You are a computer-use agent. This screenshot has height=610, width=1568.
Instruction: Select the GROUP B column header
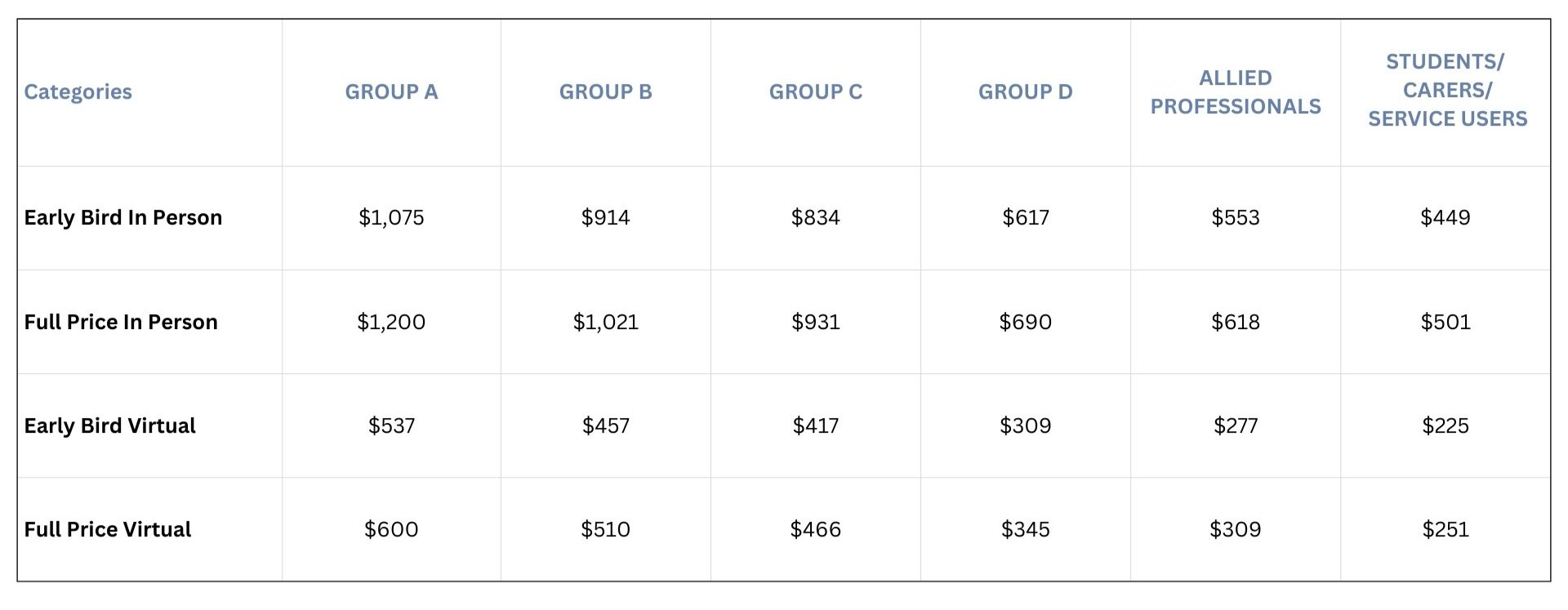tap(605, 92)
